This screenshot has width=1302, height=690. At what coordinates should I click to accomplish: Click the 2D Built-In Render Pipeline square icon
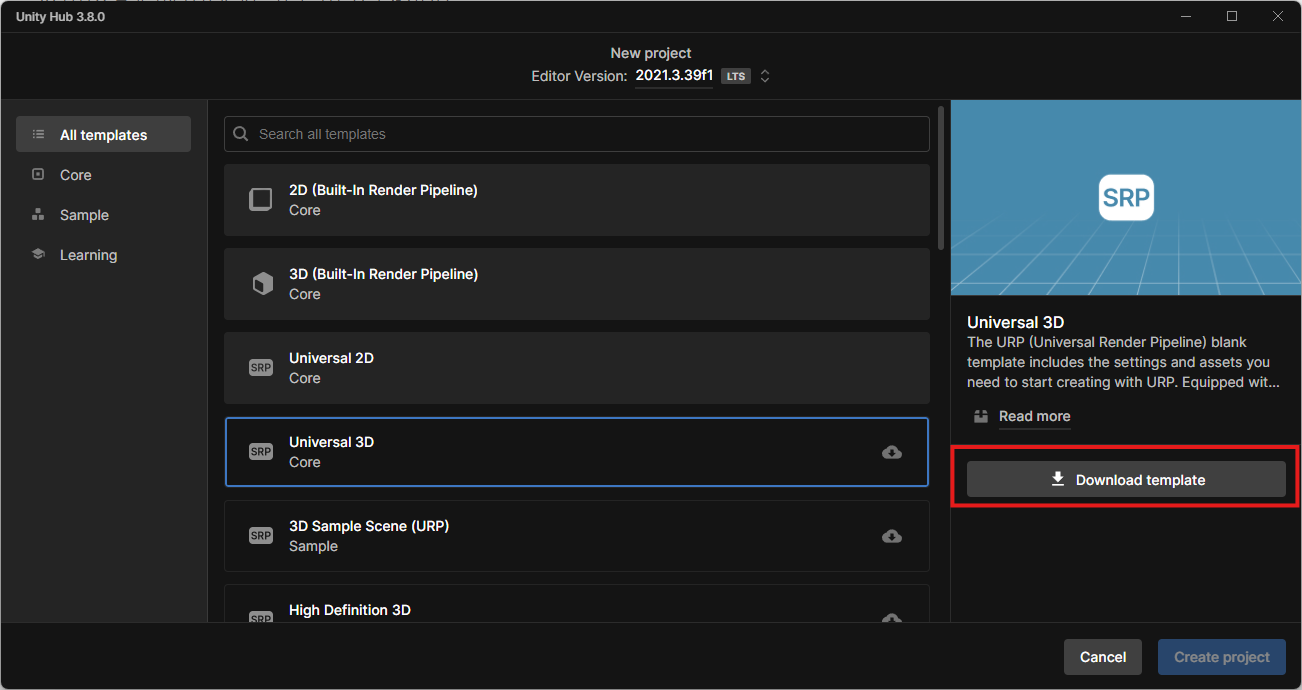pyautogui.click(x=260, y=200)
